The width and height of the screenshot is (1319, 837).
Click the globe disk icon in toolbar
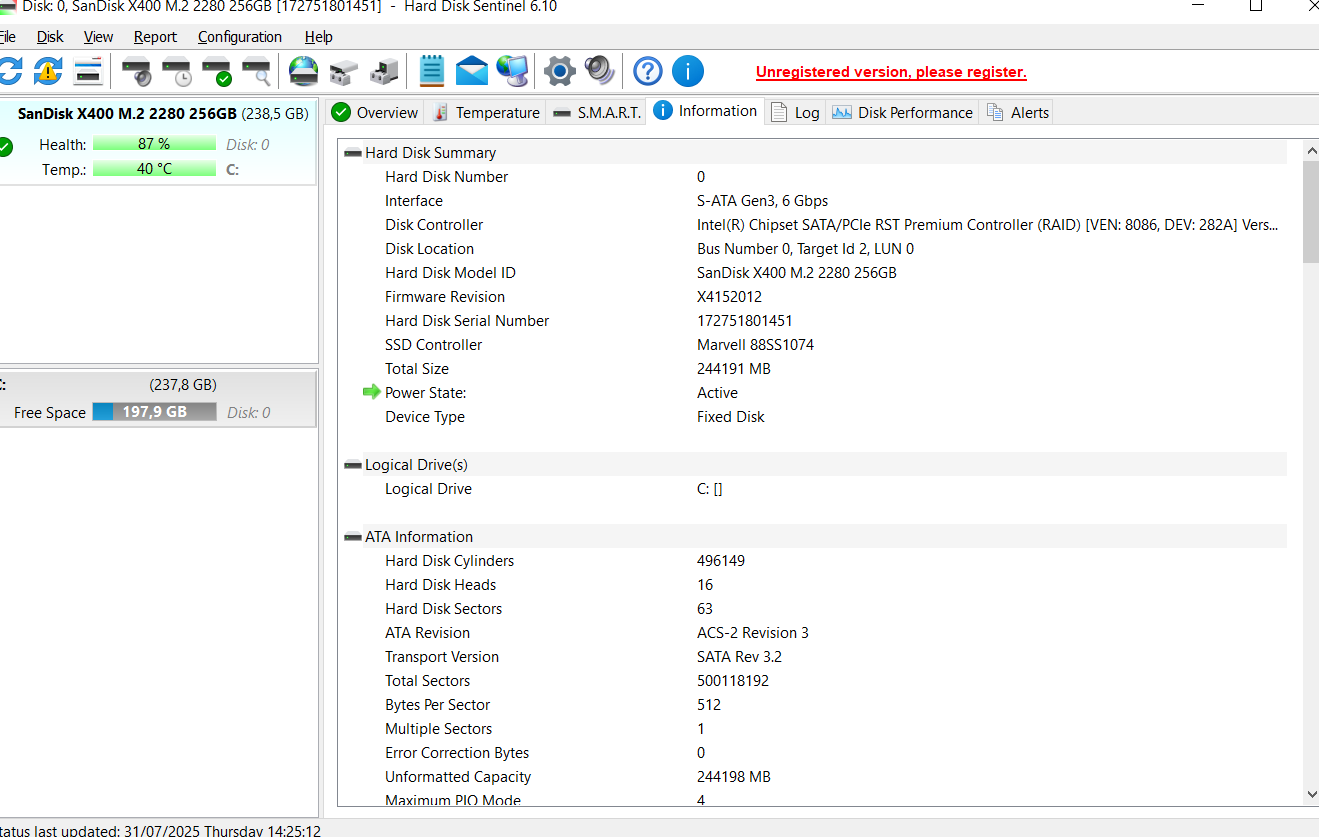coord(303,71)
